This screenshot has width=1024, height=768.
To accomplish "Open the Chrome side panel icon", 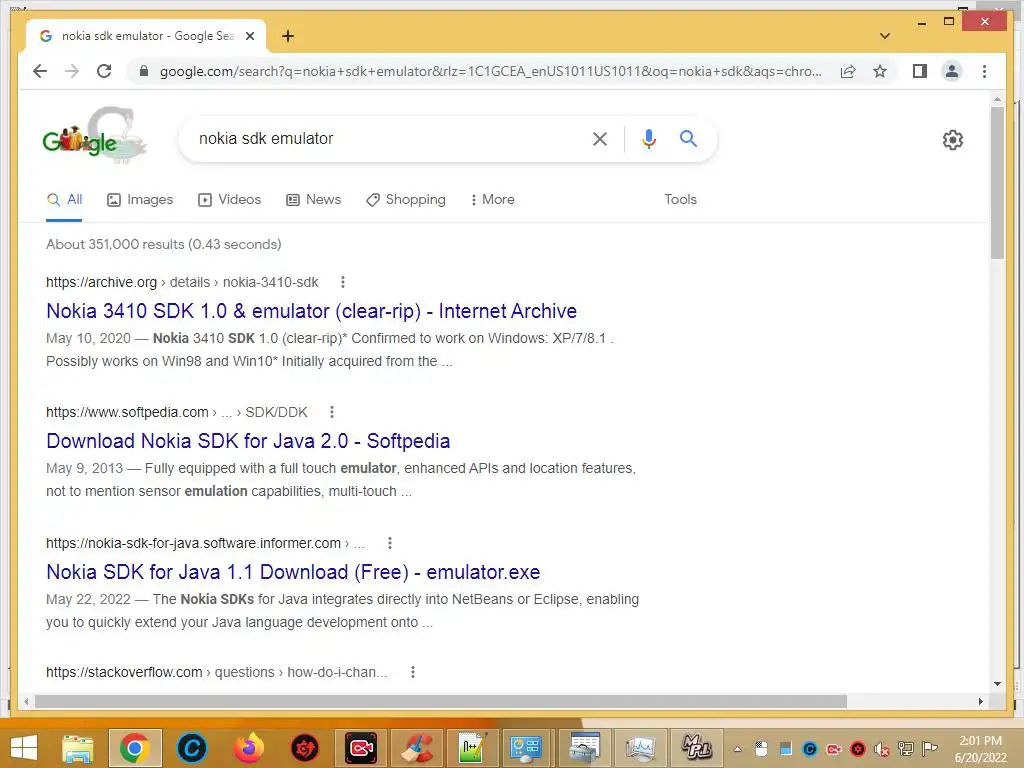I will pyautogui.click(x=920, y=71).
